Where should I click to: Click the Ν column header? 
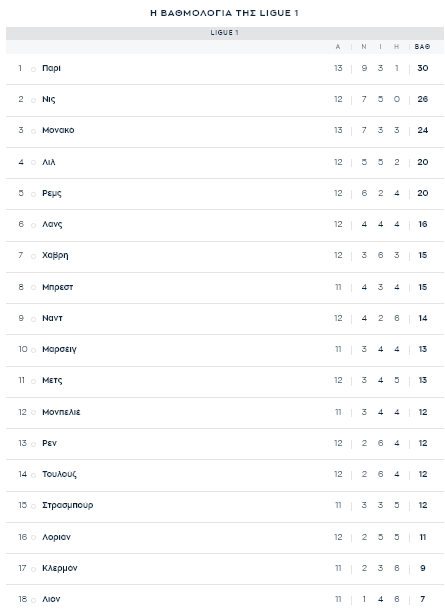(364, 47)
